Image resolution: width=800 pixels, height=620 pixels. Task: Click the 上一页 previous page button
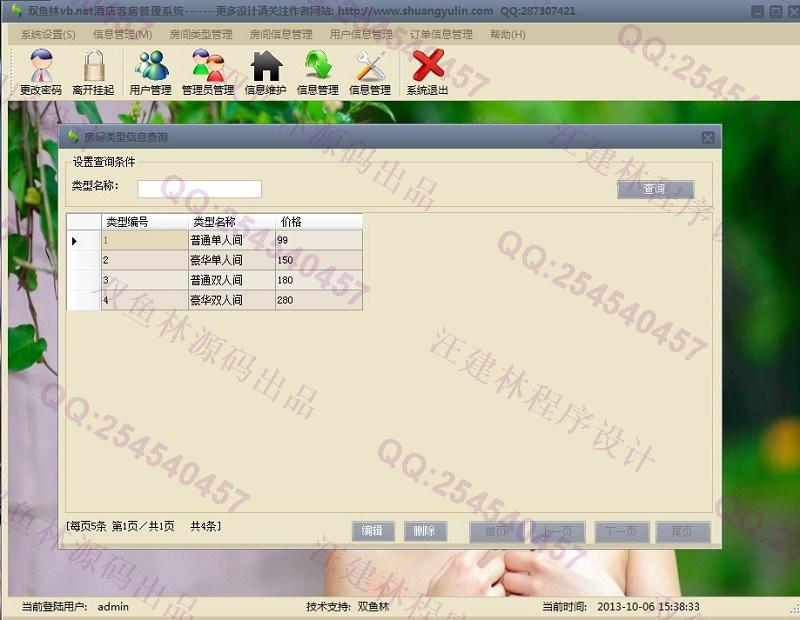pyautogui.click(x=558, y=532)
